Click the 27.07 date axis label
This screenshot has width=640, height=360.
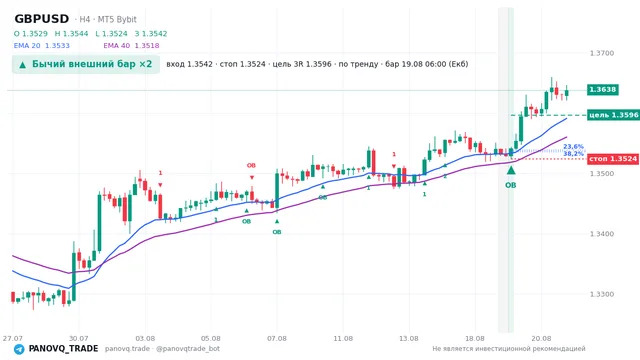[x=13, y=338]
